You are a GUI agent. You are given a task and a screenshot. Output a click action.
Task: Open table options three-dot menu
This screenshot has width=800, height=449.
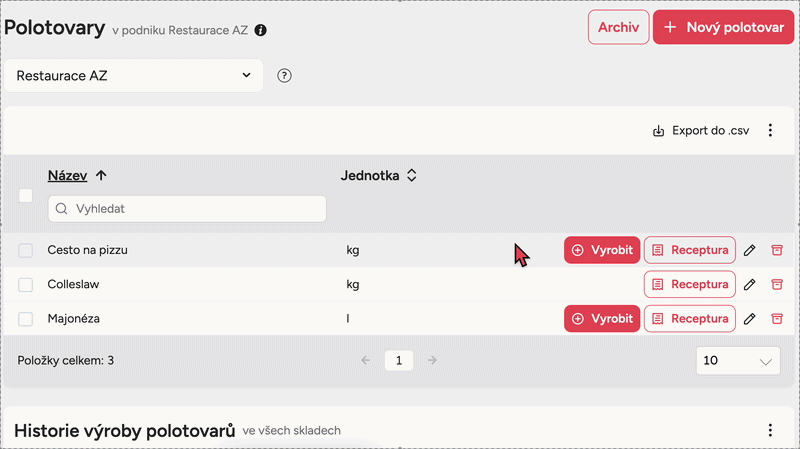pyautogui.click(x=770, y=130)
